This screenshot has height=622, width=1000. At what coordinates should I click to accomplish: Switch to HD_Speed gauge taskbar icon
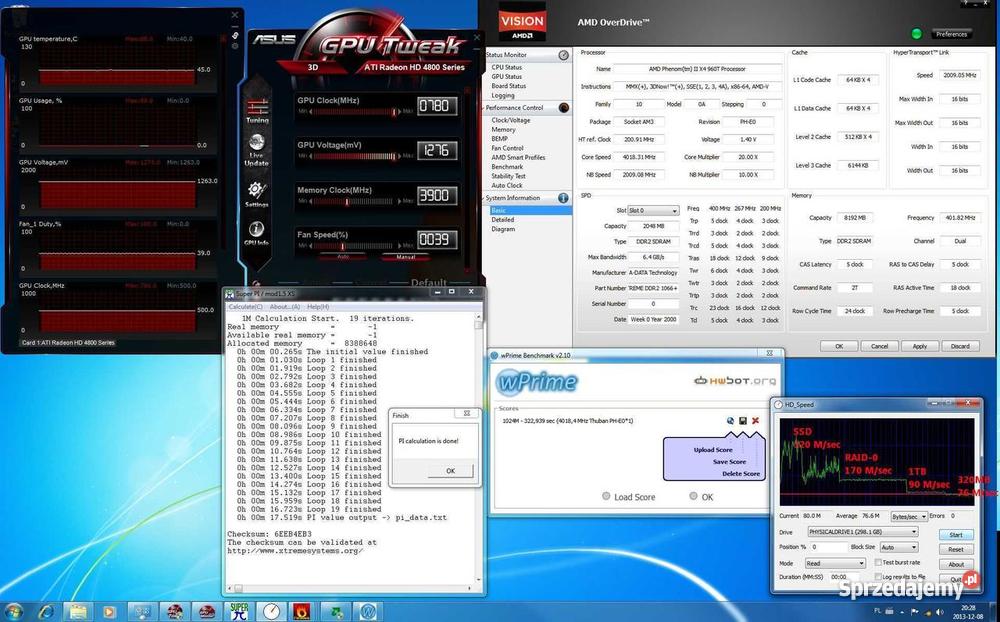coord(272,611)
